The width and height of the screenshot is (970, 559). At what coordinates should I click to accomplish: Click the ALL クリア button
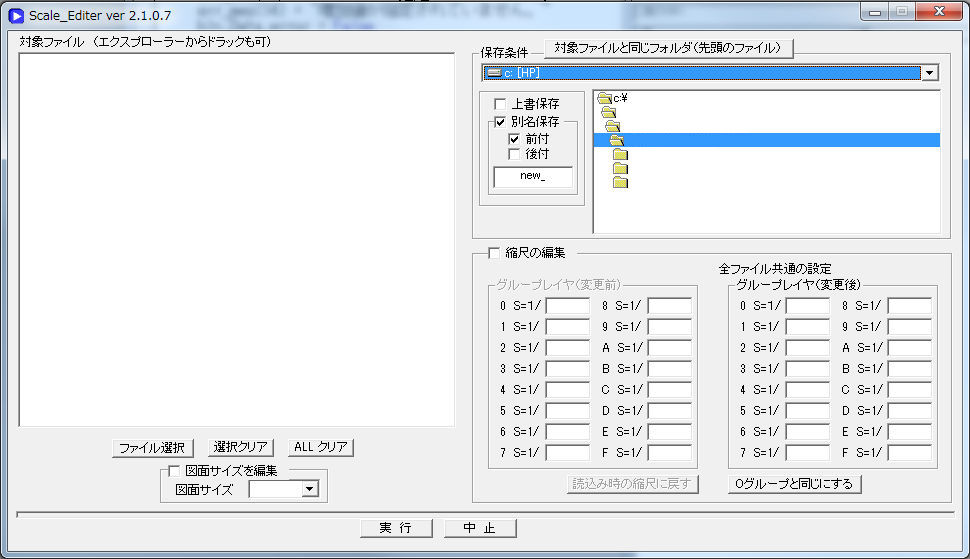(320, 447)
